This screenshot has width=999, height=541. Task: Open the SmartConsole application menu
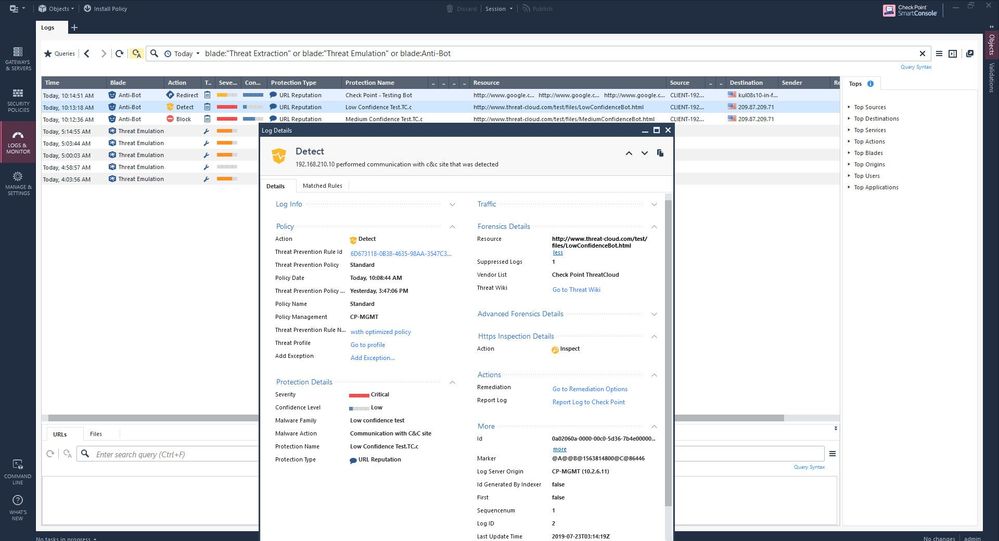point(16,9)
